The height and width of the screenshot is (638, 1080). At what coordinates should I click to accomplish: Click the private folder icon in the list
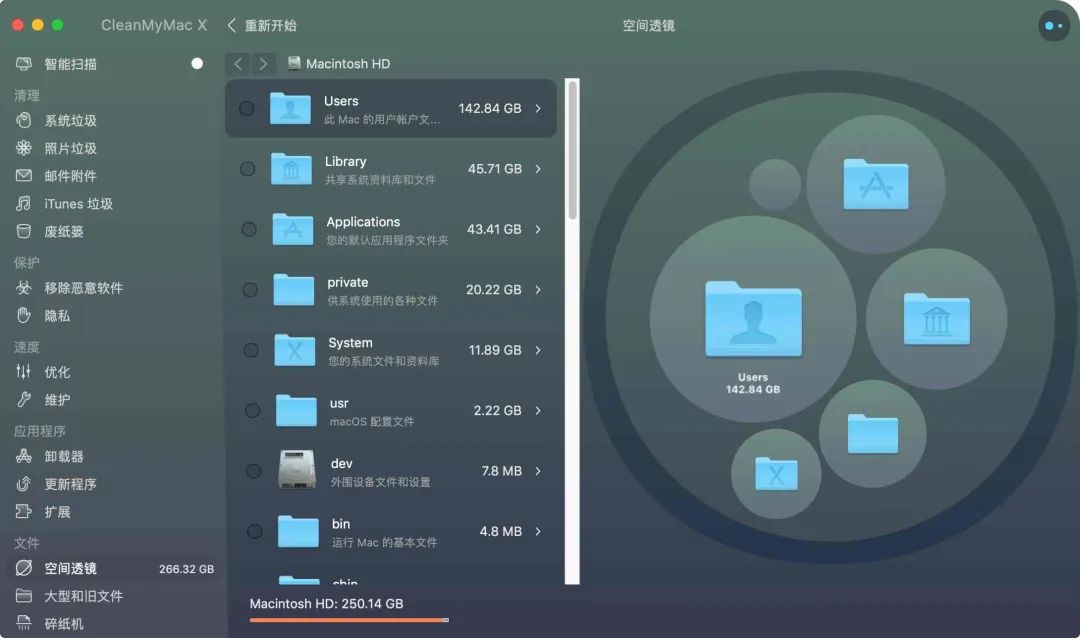pyautogui.click(x=293, y=289)
